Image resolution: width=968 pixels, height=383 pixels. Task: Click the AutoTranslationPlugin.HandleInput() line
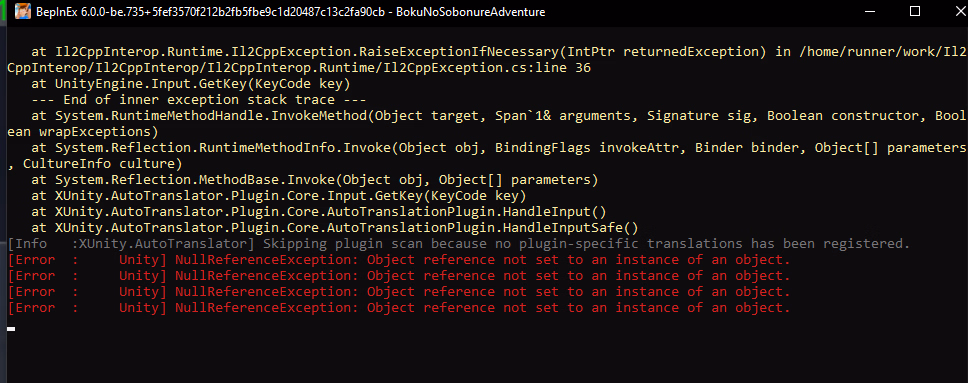tap(319, 213)
